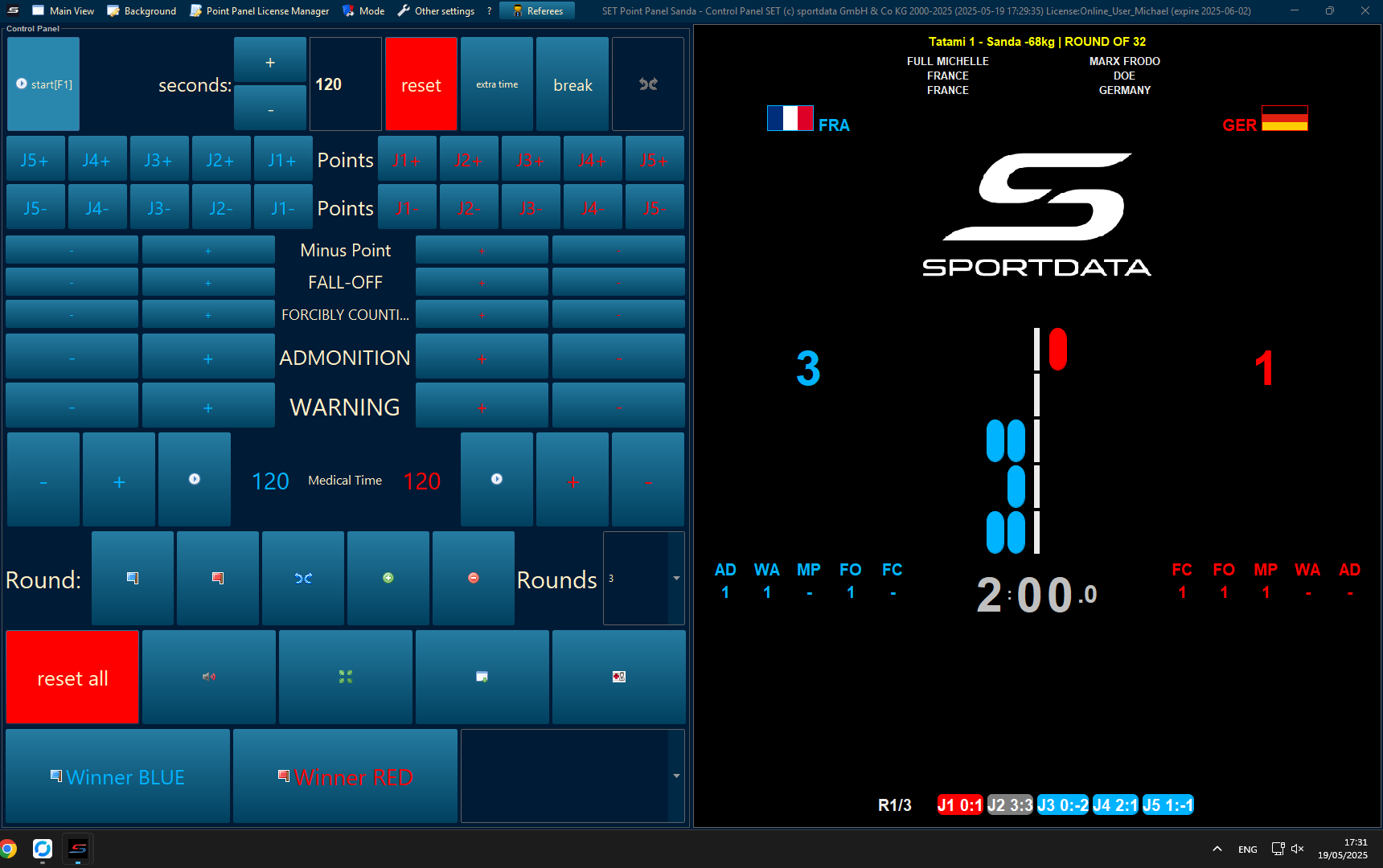Add blue point for judge J3+
The image size is (1383, 868).
[x=158, y=159]
